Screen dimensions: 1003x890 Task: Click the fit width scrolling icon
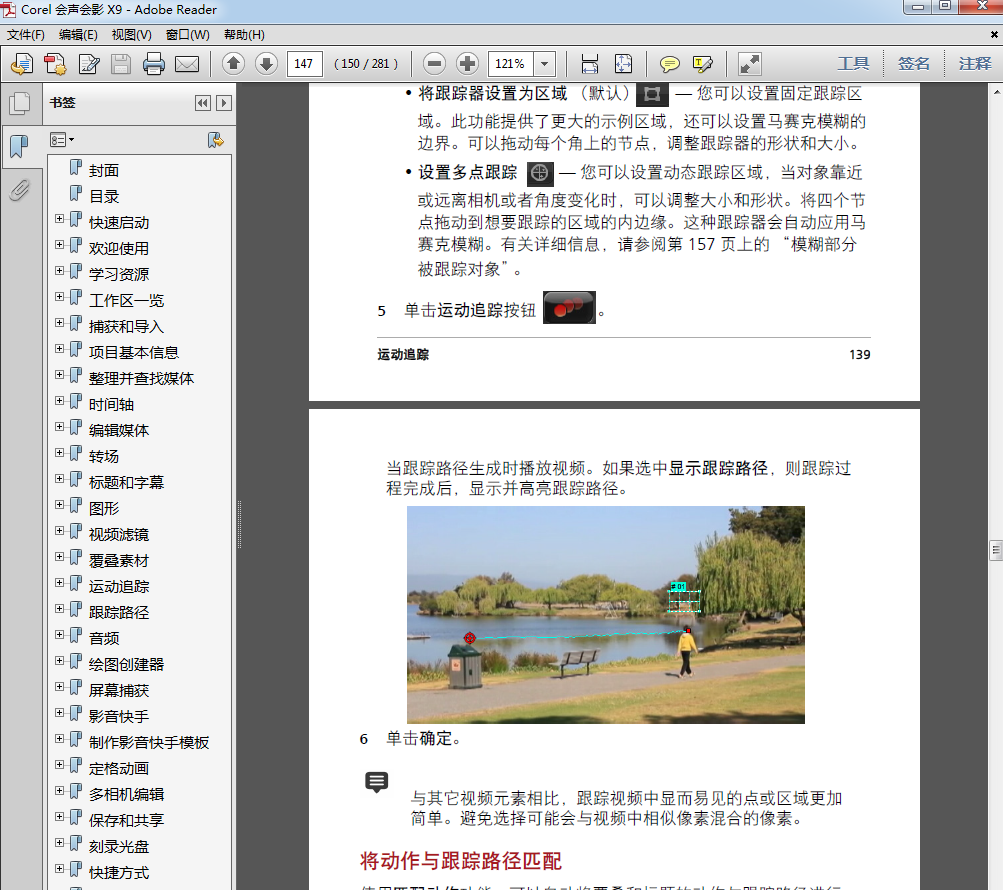point(590,63)
